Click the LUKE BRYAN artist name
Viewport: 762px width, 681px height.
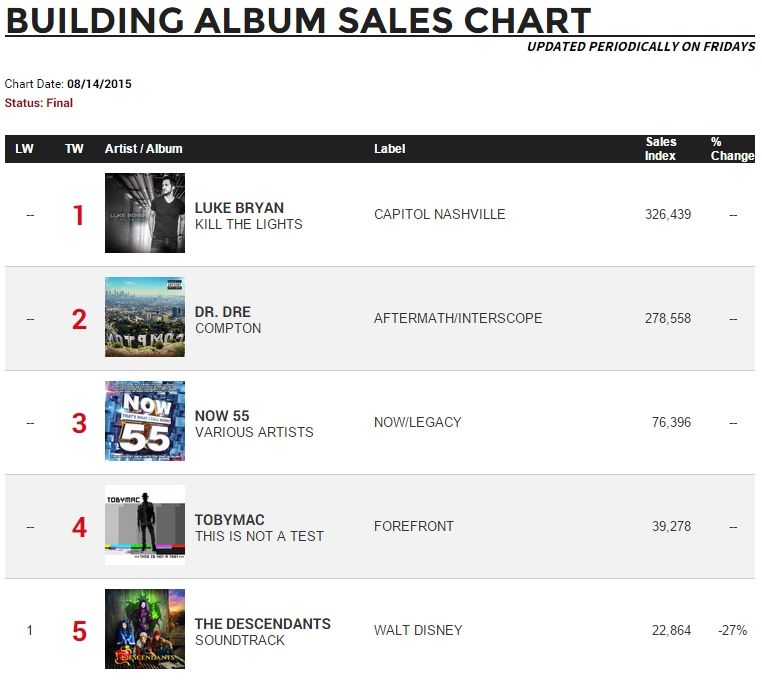click(239, 208)
